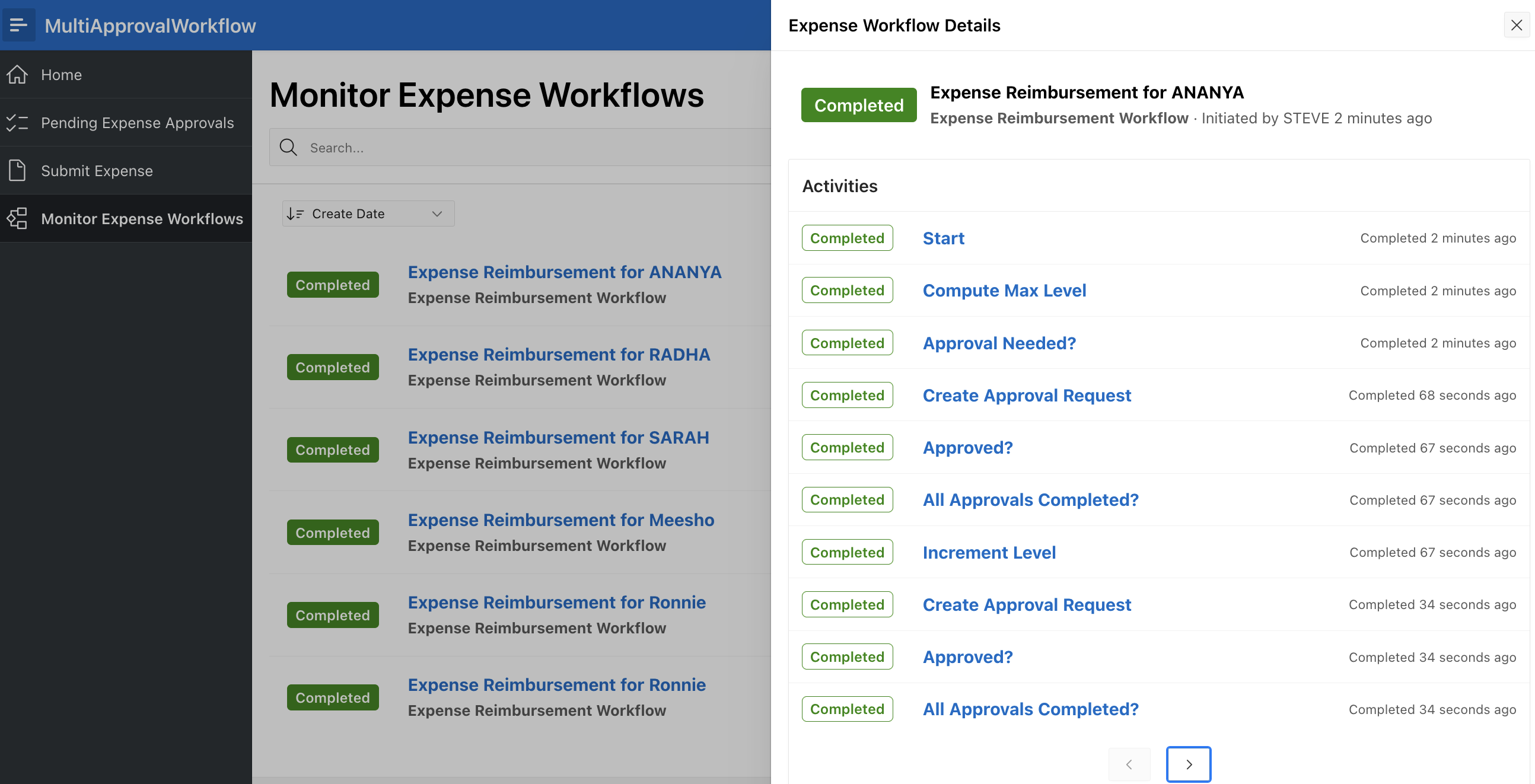Open Expense Reimbursement for Meesho workflow
Screen dimensions: 1535x784
click(x=560, y=520)
